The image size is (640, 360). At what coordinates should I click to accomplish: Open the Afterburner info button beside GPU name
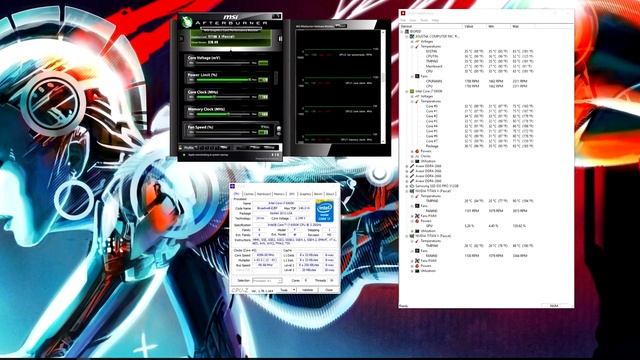pos(280,39)
